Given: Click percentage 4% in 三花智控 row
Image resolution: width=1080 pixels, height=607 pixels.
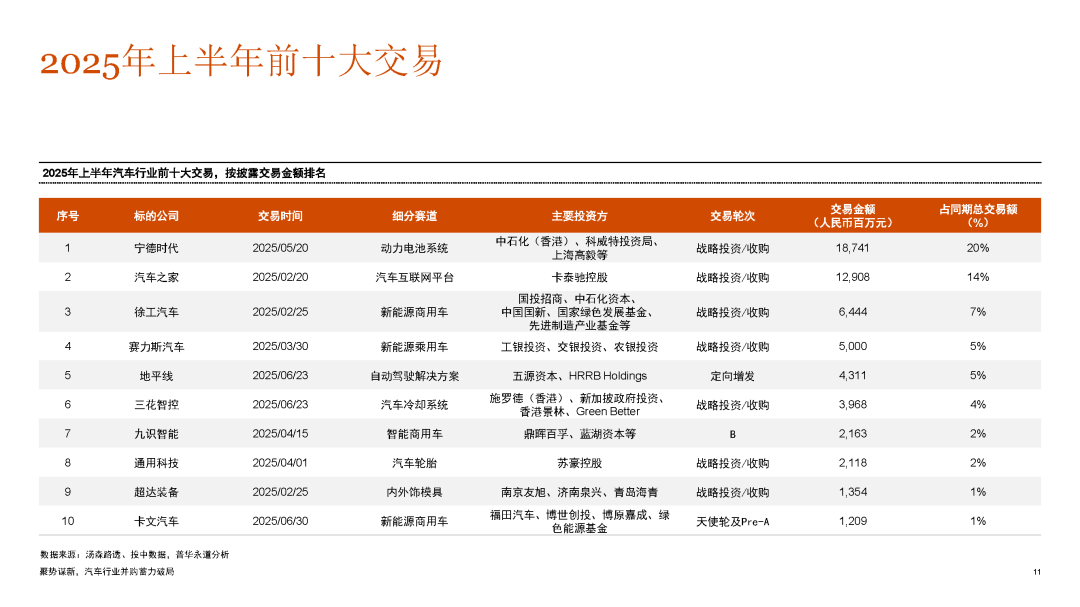Looking at the screenshot, I should (978, 404).
